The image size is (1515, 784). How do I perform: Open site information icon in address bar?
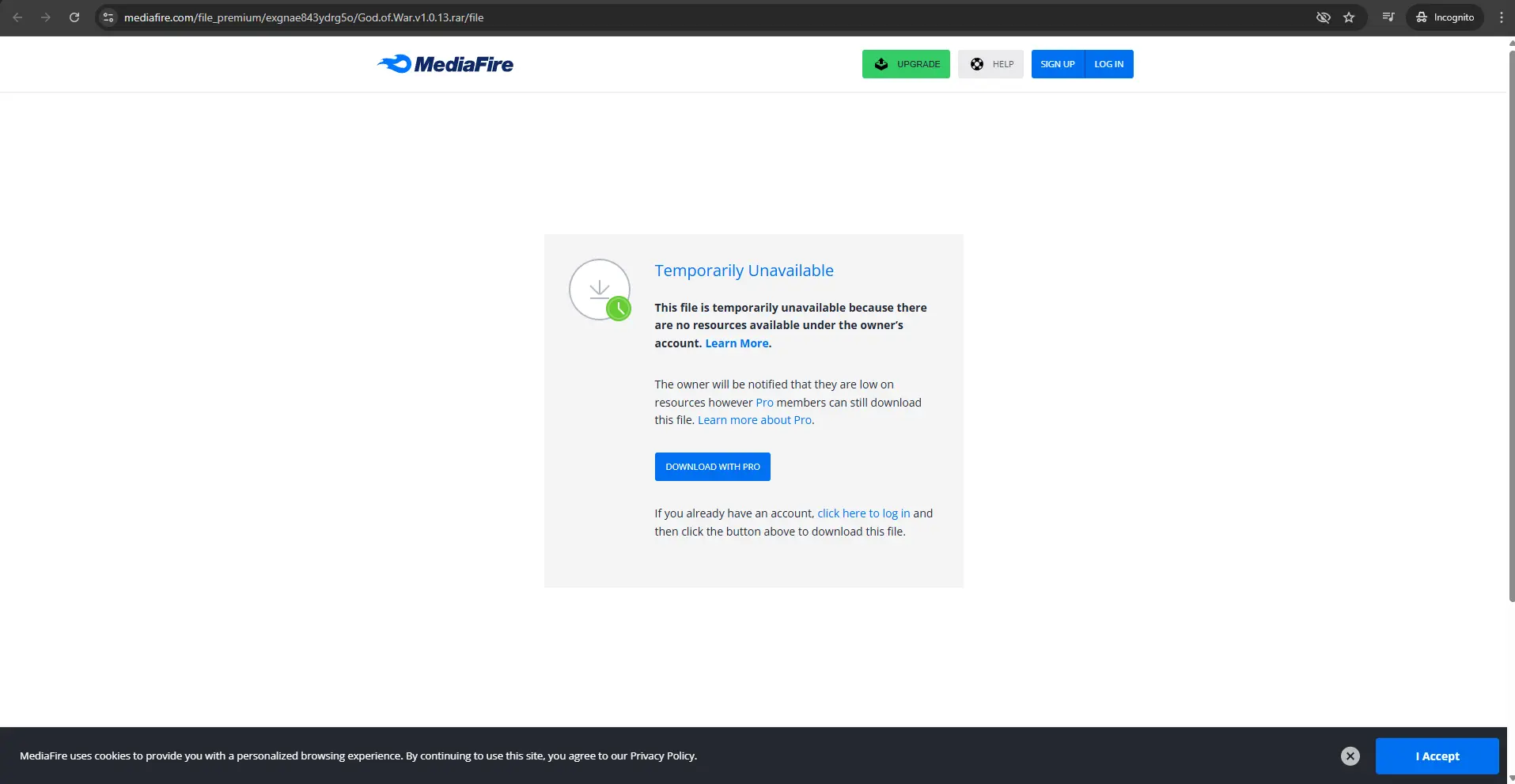click(x=109, y=17)
